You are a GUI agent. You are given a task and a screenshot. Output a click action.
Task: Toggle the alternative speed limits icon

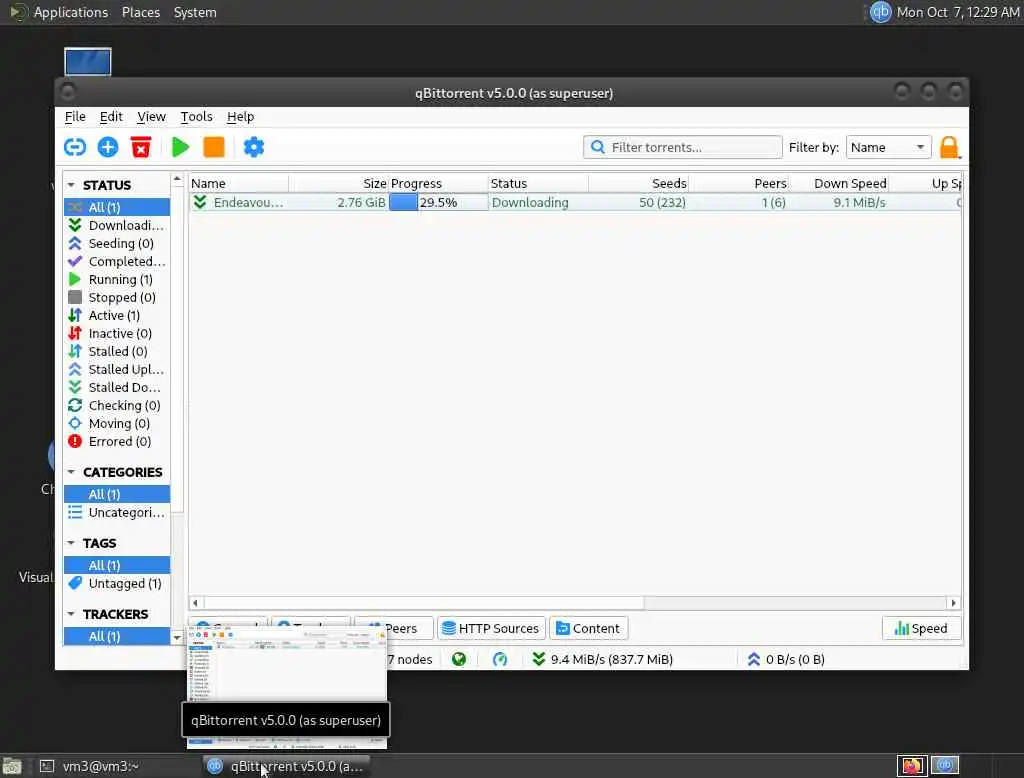(500, 659)
